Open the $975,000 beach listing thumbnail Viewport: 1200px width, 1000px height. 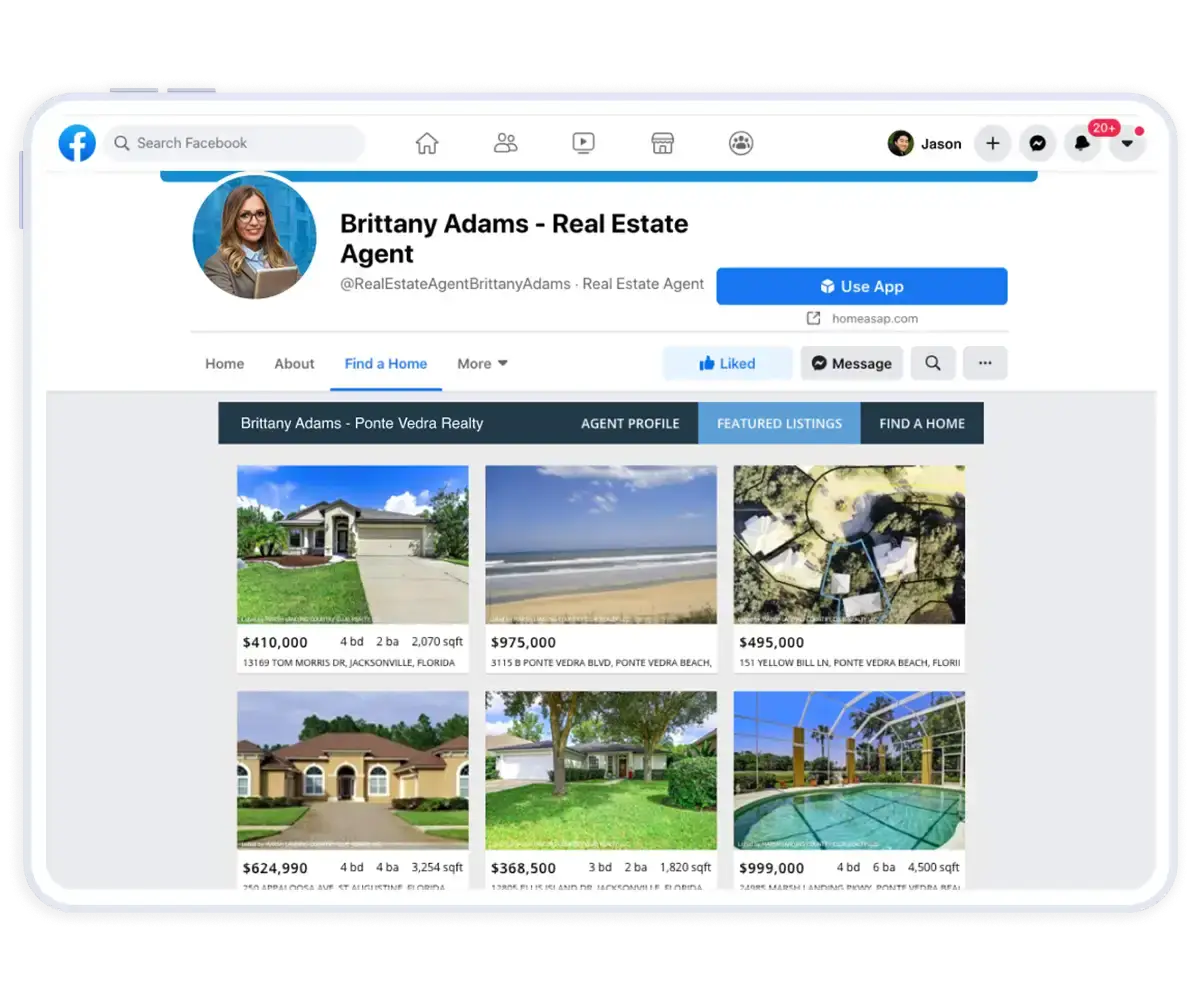(600, 544)
